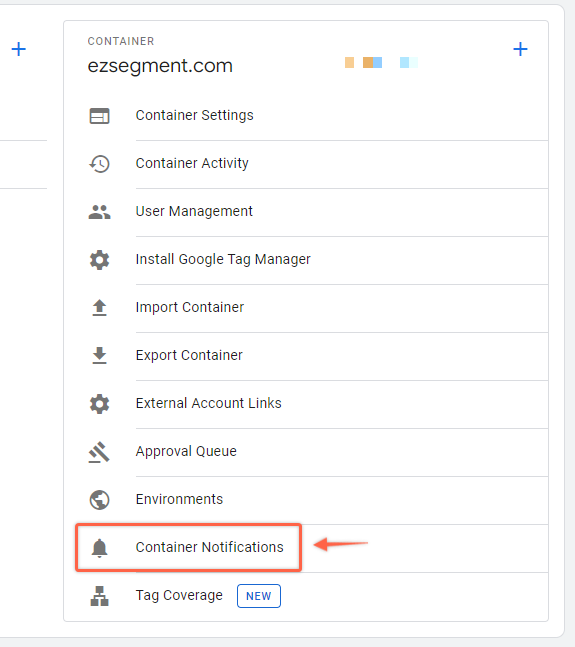Image resolution: width=575 pixels, height=647 pixels.
Task: Click the Import Container upload icon
Action: tap(99, 308)
